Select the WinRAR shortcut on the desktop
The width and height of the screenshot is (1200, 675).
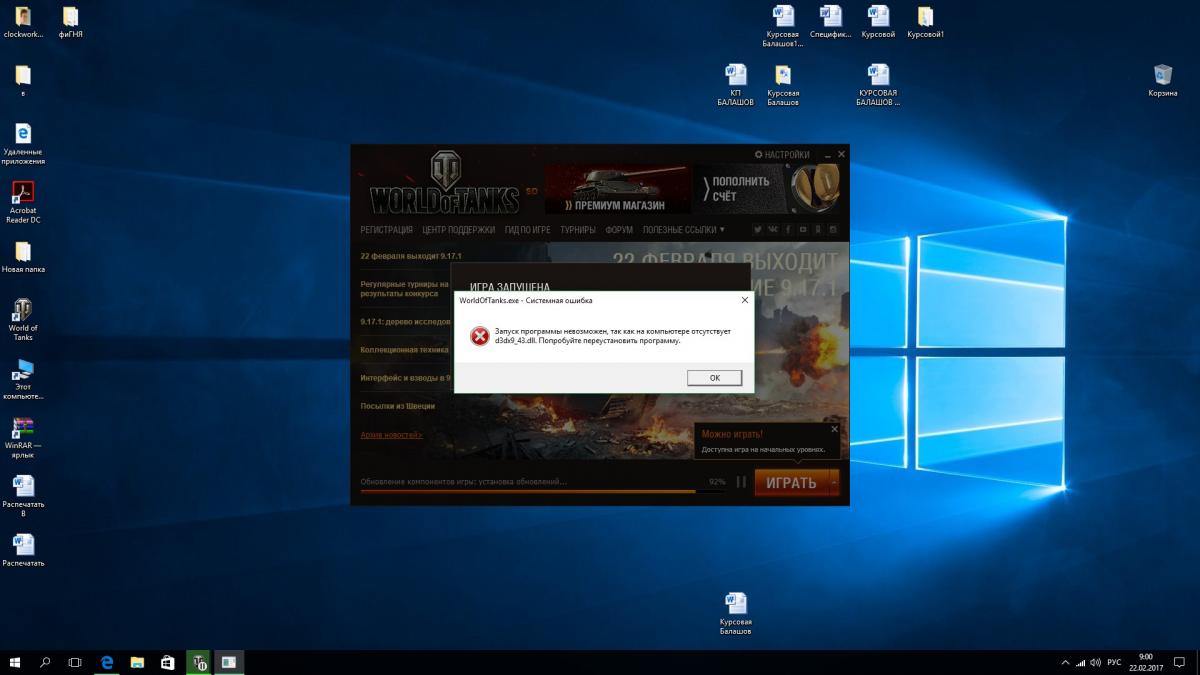[x=23, y=438]
